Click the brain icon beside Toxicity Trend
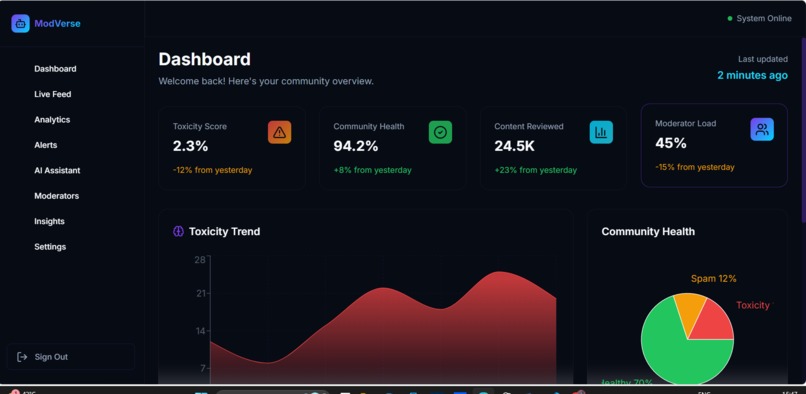Viewport: 806px width, 394px height. (x=178, y=231)
